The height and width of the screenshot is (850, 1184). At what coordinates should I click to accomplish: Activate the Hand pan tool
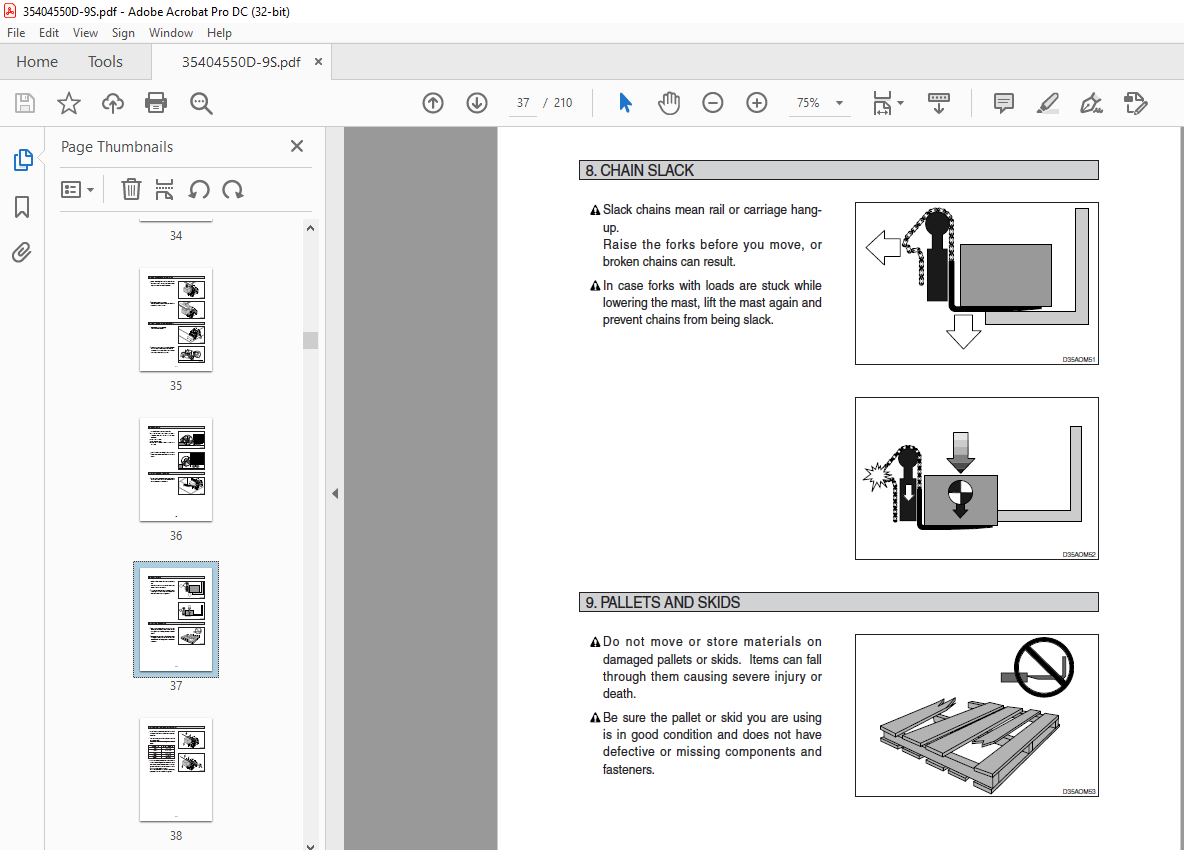tap(668, 103)
